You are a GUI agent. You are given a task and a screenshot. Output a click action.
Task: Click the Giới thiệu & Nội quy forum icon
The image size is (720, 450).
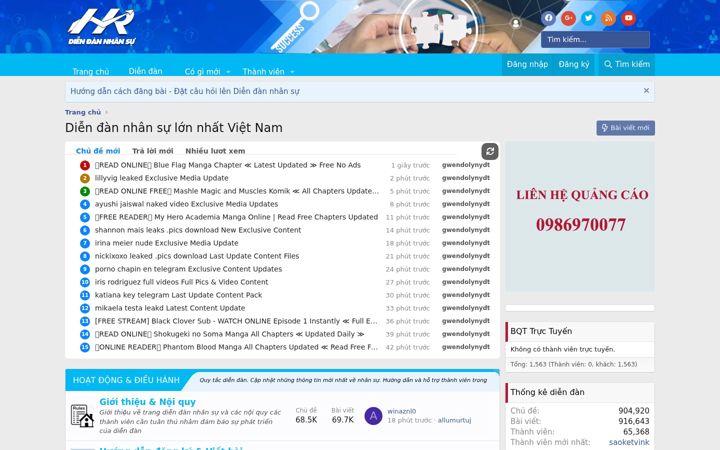pyautogui.click(x=82, y=416)
